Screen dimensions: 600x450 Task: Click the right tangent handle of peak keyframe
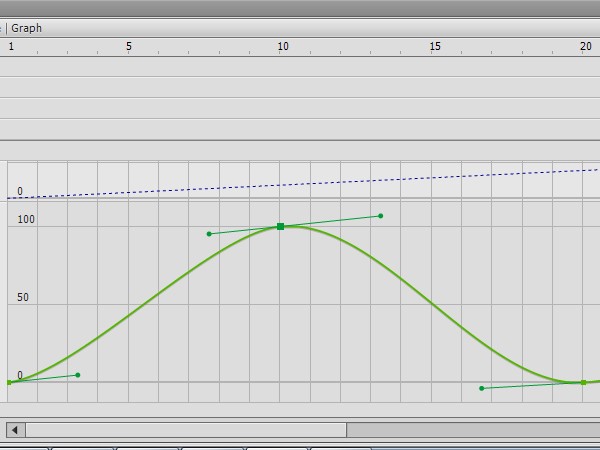tap(380, 216)
